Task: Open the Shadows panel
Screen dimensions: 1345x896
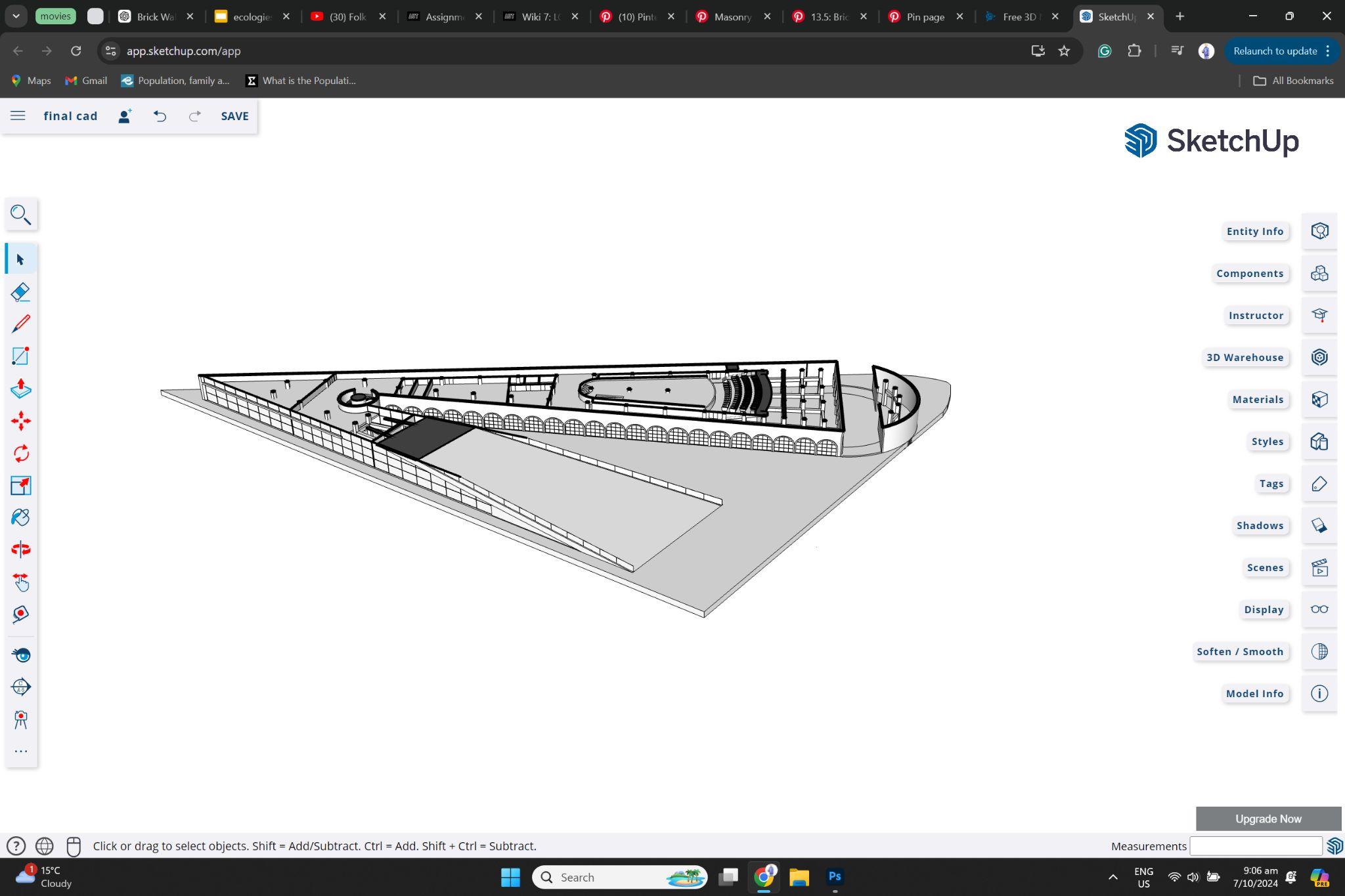Action: 1260,525
